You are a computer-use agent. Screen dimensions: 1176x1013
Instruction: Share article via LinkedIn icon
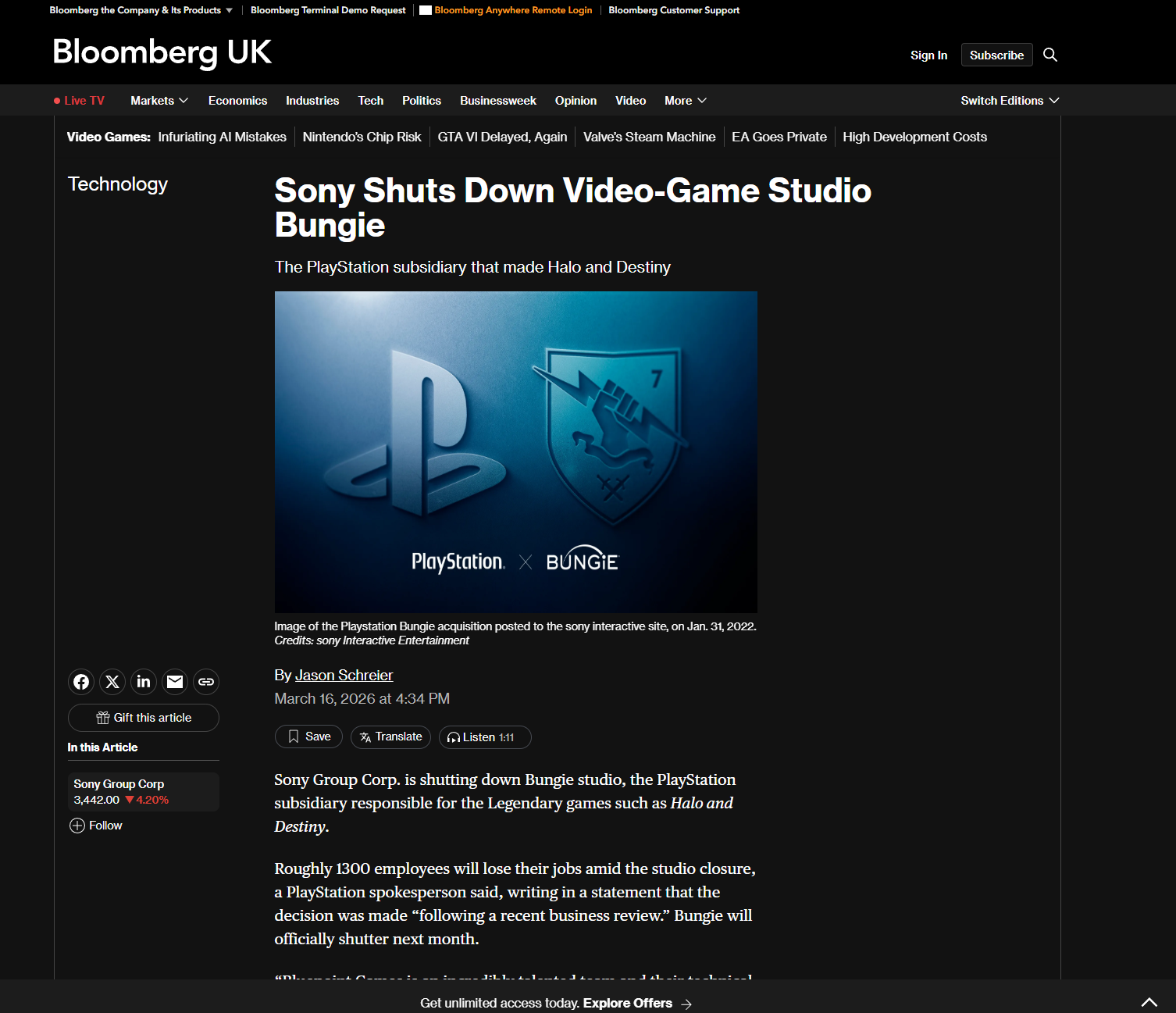pyautogui.click(x=144, y=682)
